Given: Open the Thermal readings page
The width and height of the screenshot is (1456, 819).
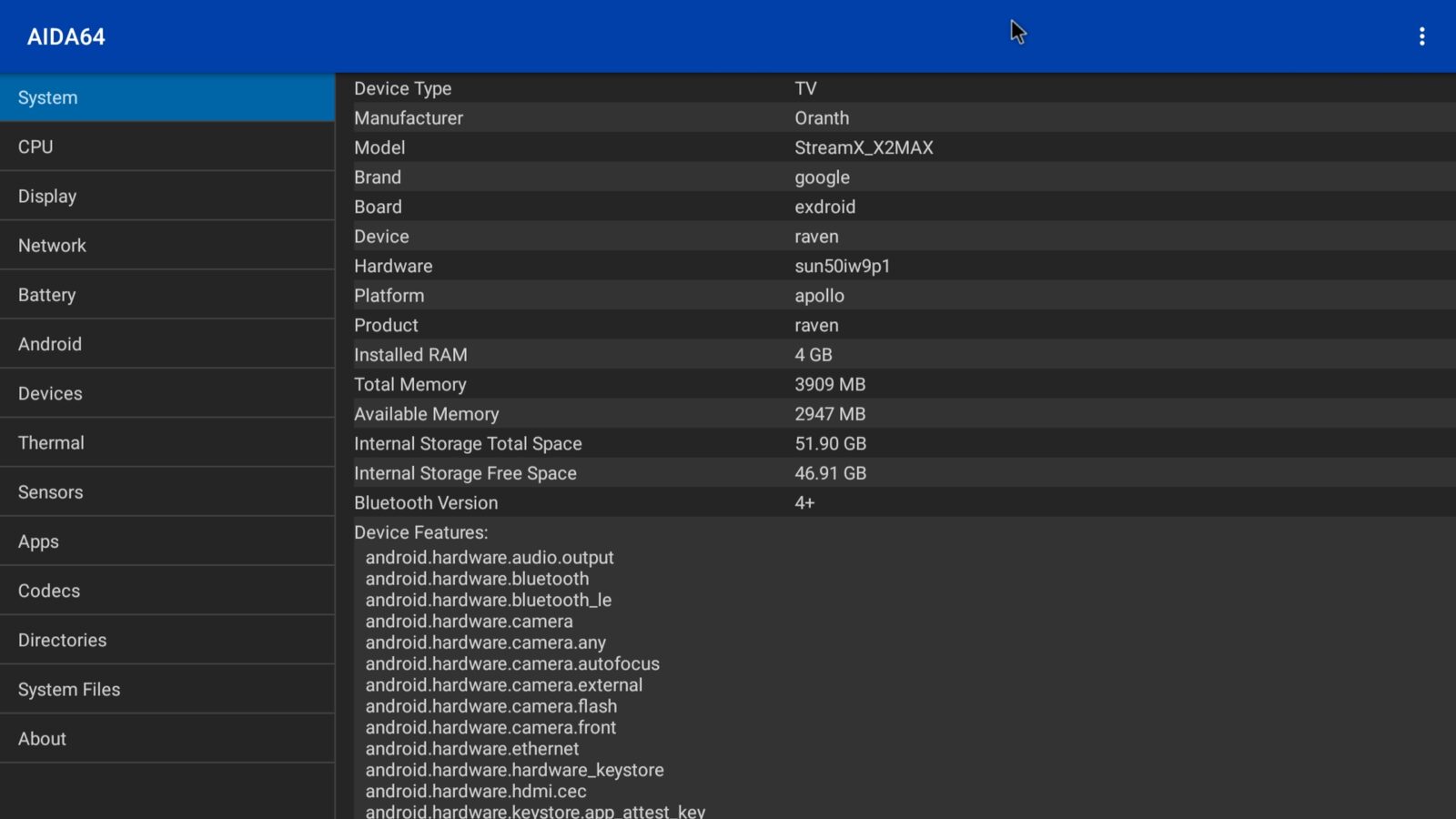Looking at the screenshot, I should pos(167,442).
